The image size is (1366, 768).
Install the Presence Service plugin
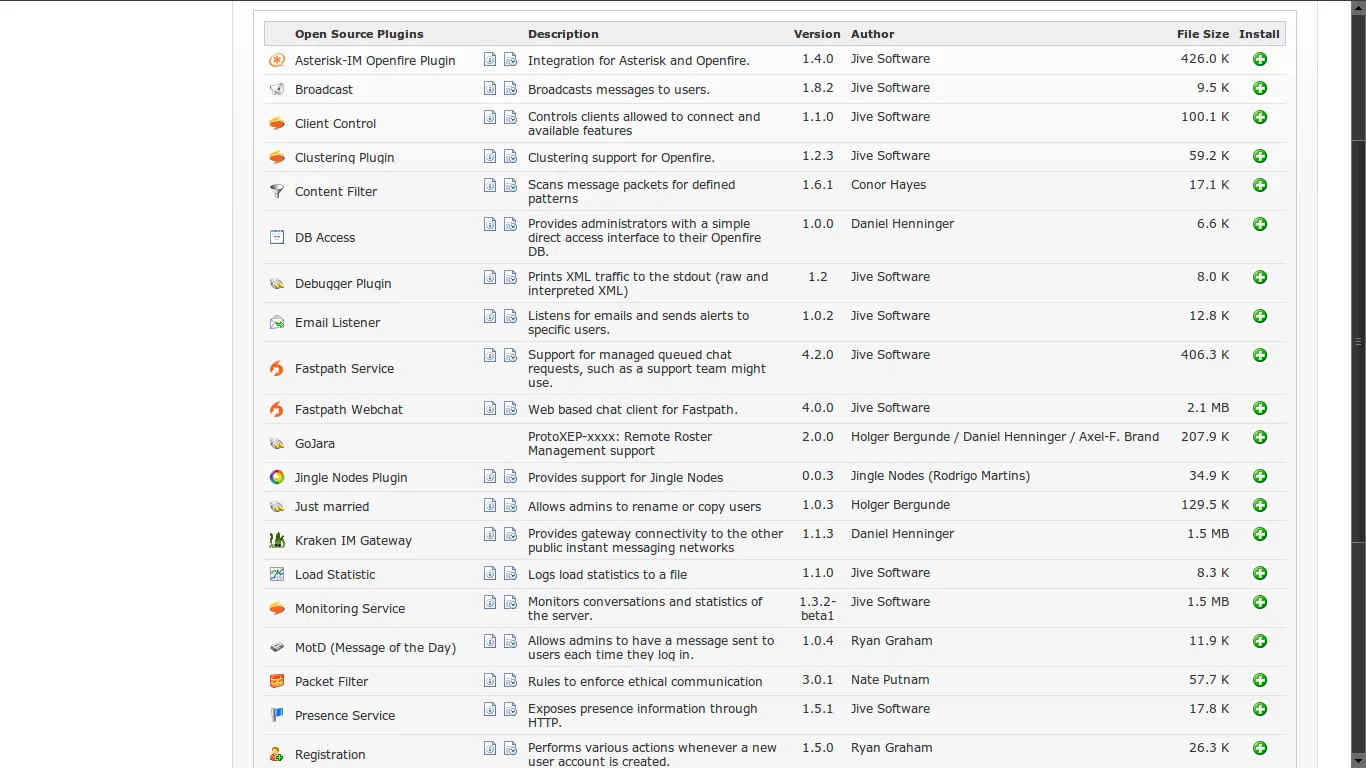tap(1260, 709)
